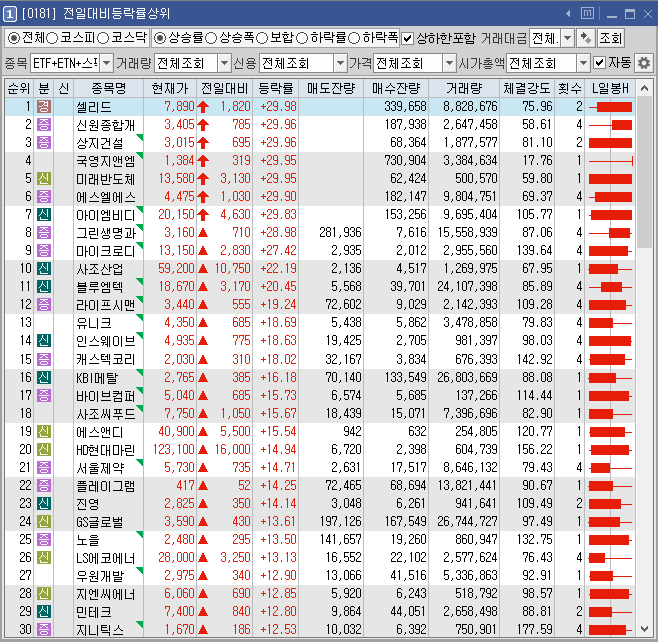
Task: Sort by the 종목명 column header
Action: pos(109,88)
